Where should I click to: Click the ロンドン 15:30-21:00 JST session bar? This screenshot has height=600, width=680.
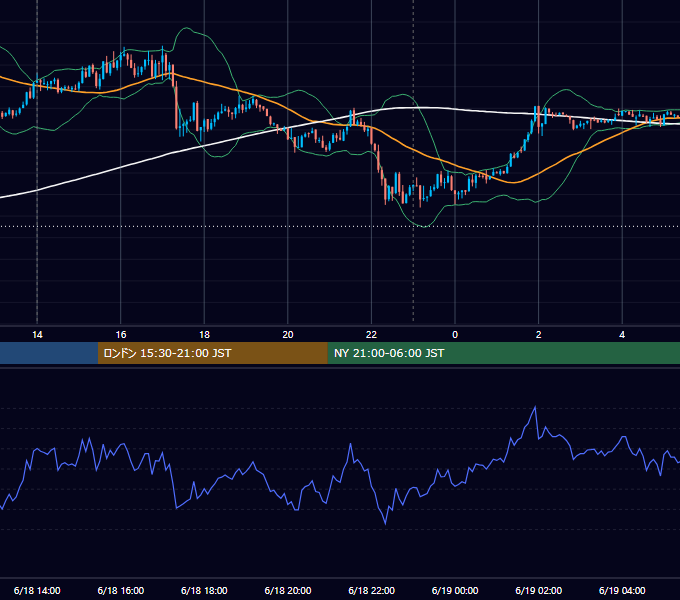coord(212,353)
